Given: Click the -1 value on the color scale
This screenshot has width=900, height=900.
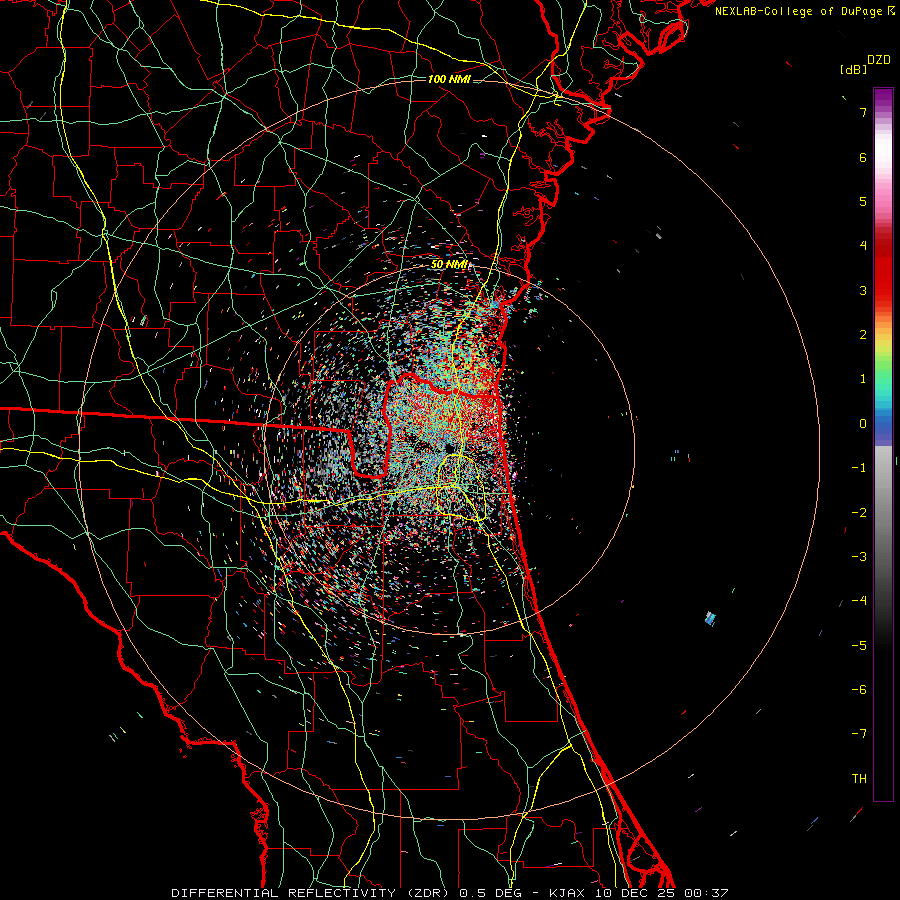Looking at the screenshot, I should click(859, 468).
